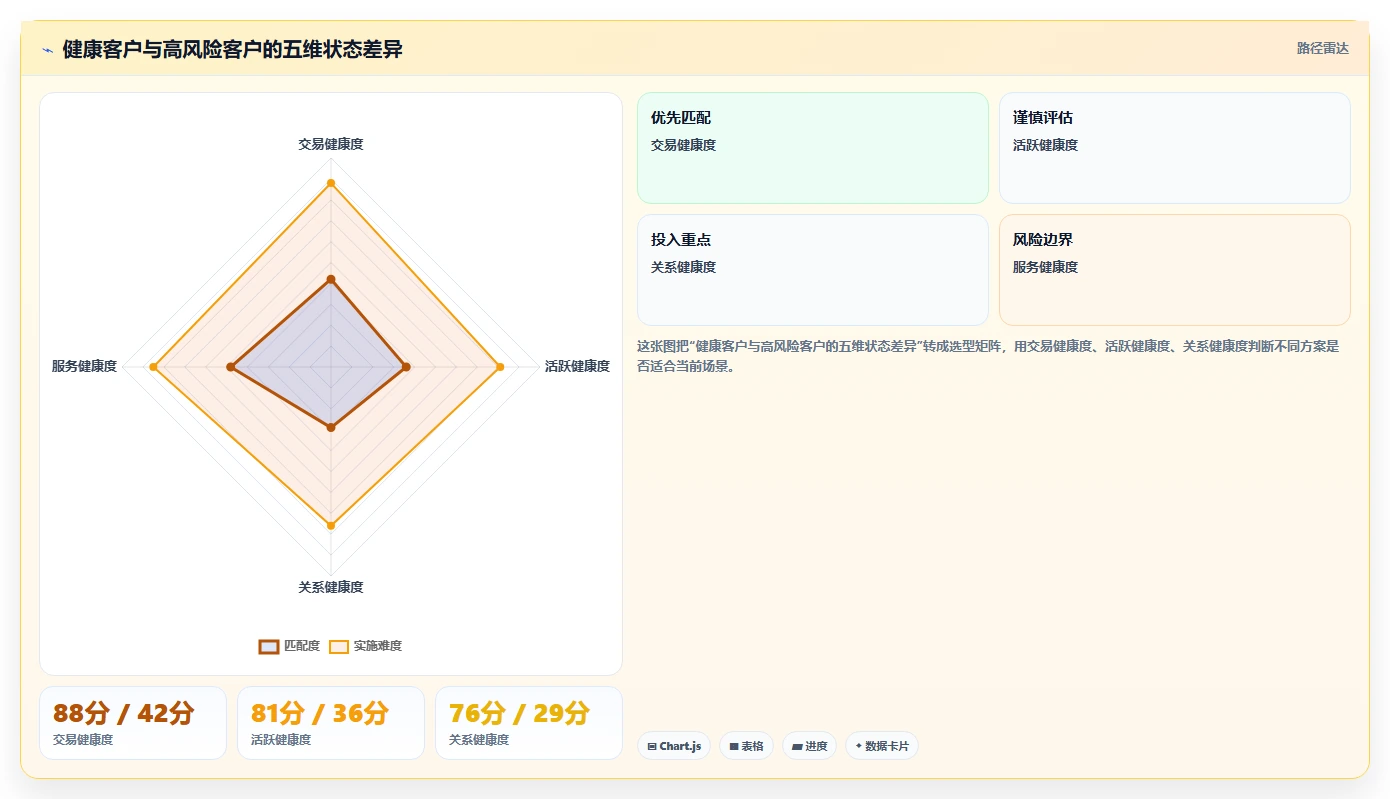Click the 交易健康度 axis label on radar
The width and height of the screenshot is (1390, 799).
(331, 144)
